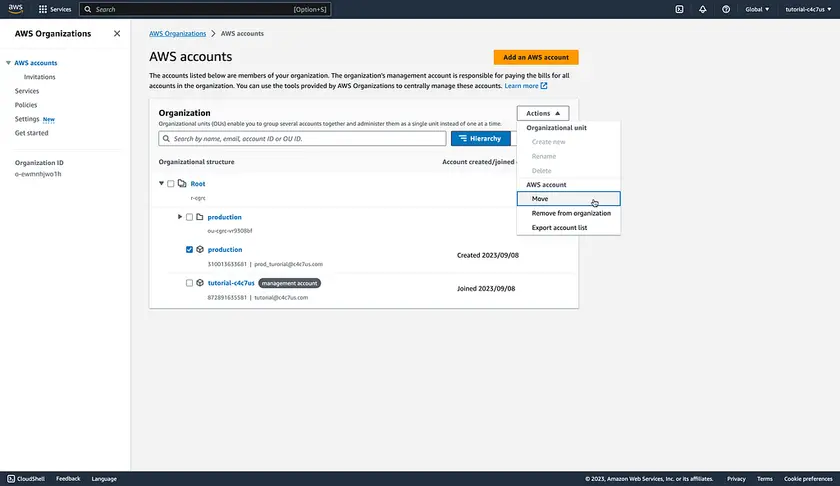Image resolution: width=840 pixels, height=486 pixels.
Task: Open the Services grid menu
Action: point(55,9)
